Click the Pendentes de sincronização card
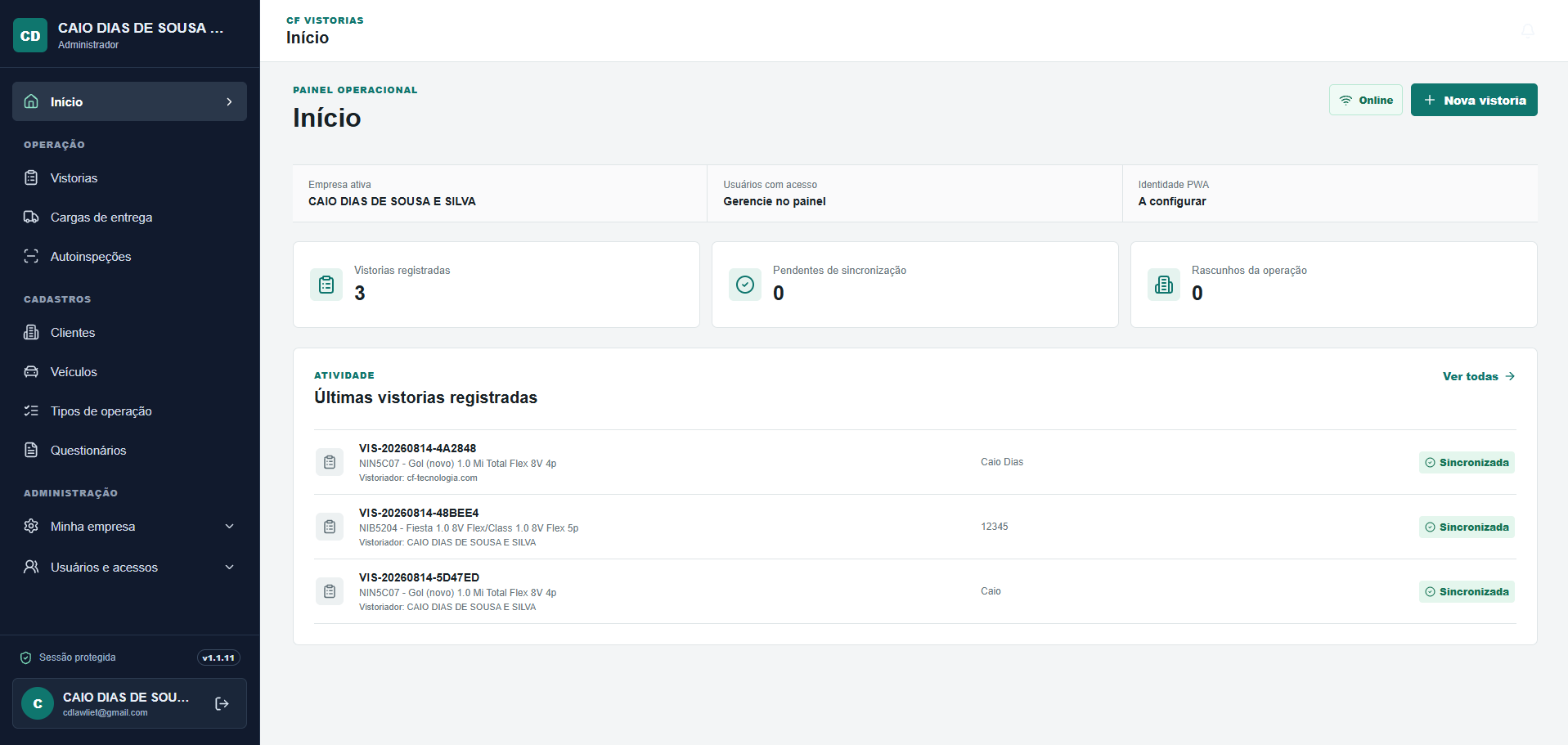Image resolution: width=1568 pixels, height=745 pixels. tap(915, 285)
